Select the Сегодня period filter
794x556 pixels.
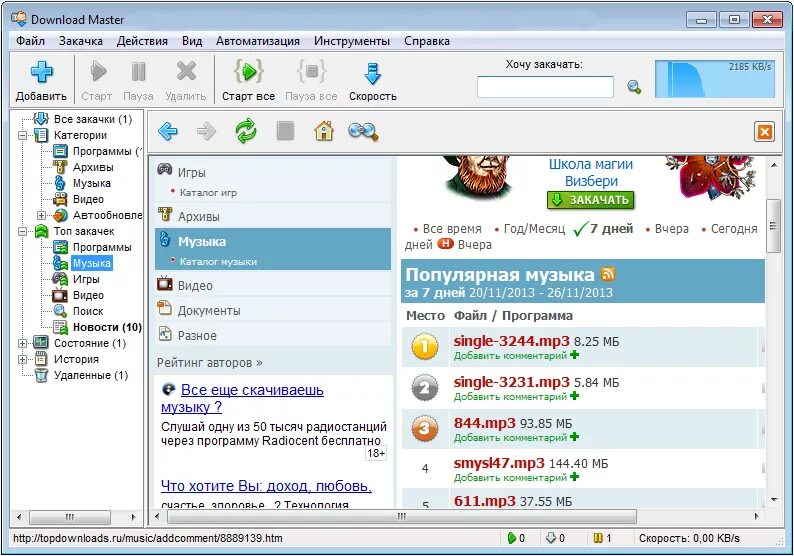coord(734,229)
